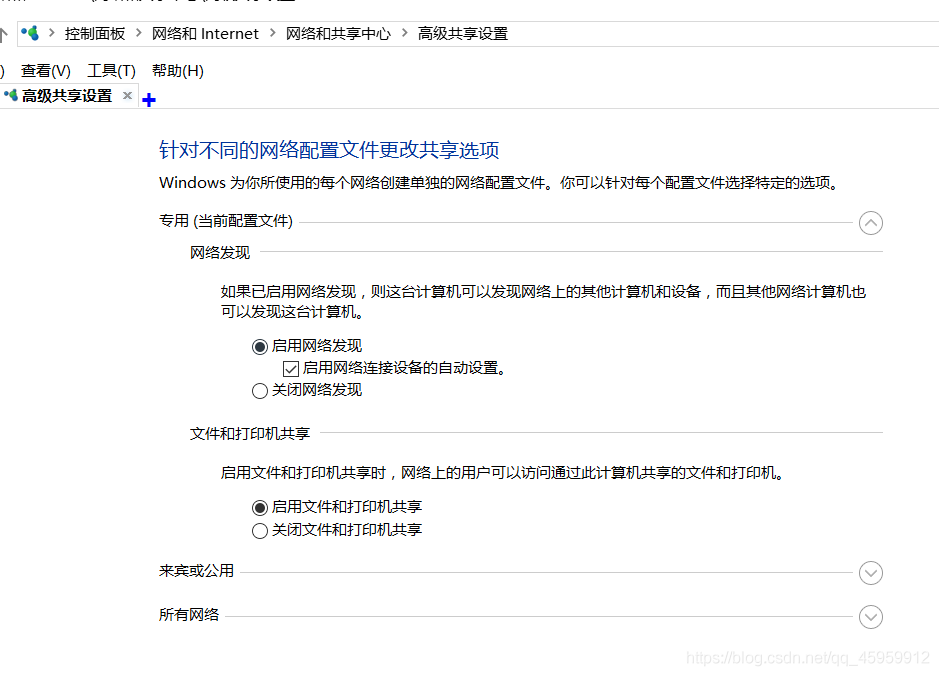Screen dimensions: 939x676
Task: Open dropdown arrow before 控制面板 breadcrumb
Action: 52,33
